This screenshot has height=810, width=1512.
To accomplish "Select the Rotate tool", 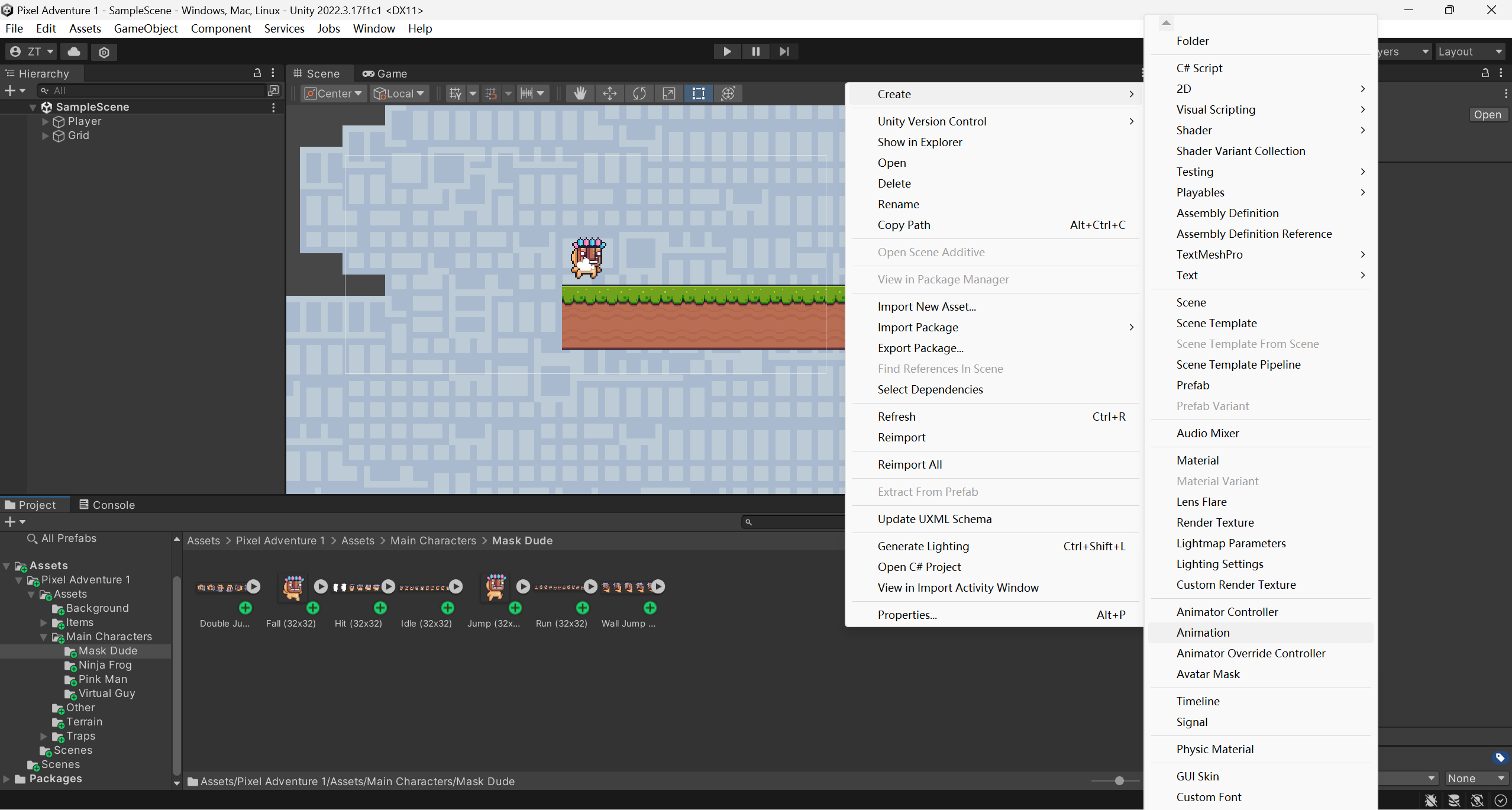I will (639, 93).
